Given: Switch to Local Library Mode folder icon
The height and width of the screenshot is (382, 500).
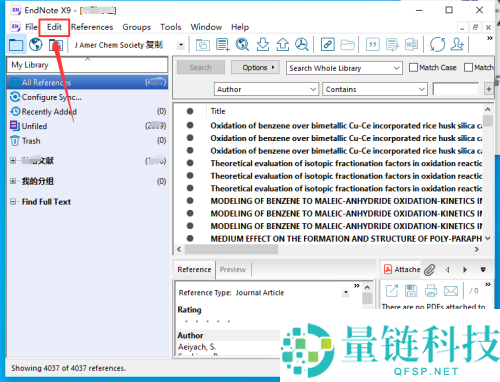Looking at the screenshot, I should [x=16, y=44].
